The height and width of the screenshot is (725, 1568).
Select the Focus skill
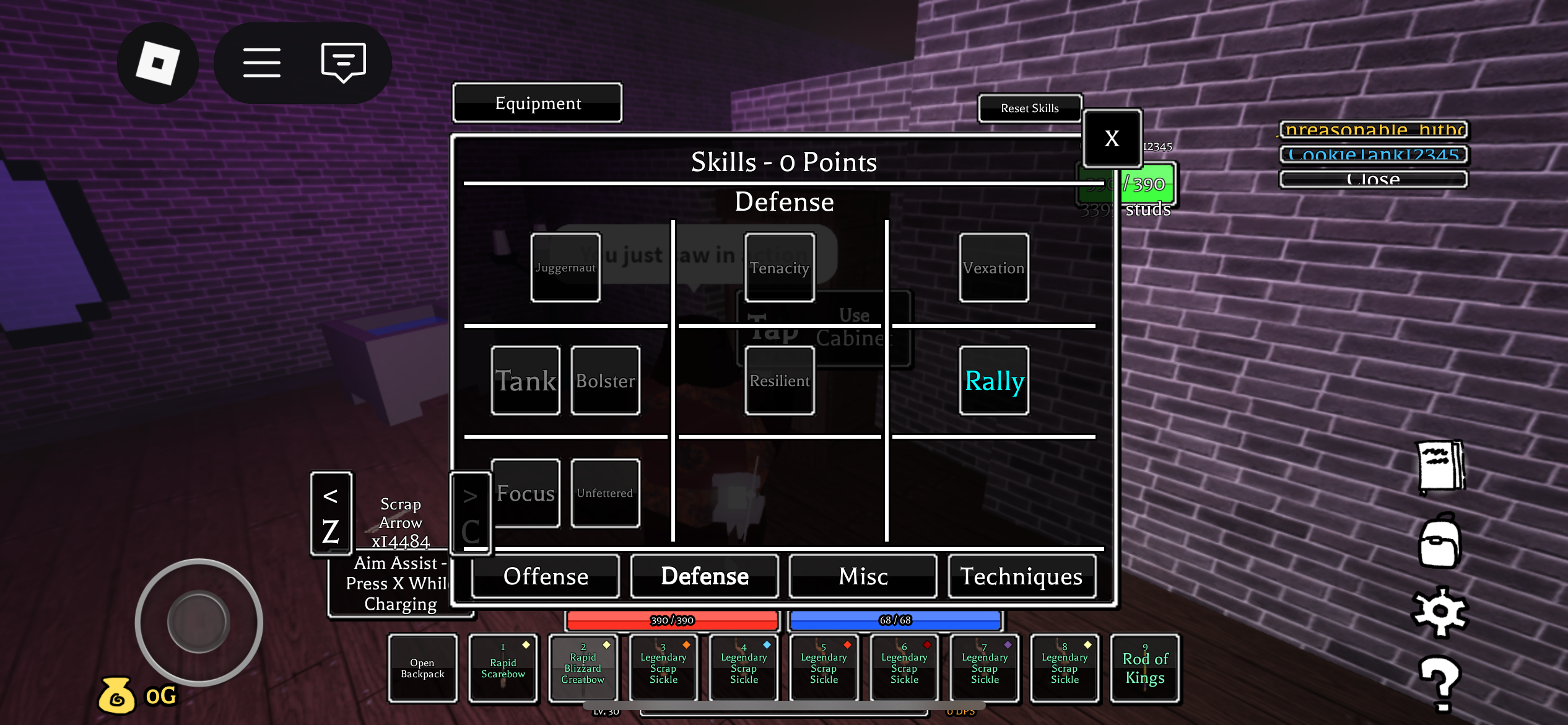pyautogui.click(x=526, y=493)
